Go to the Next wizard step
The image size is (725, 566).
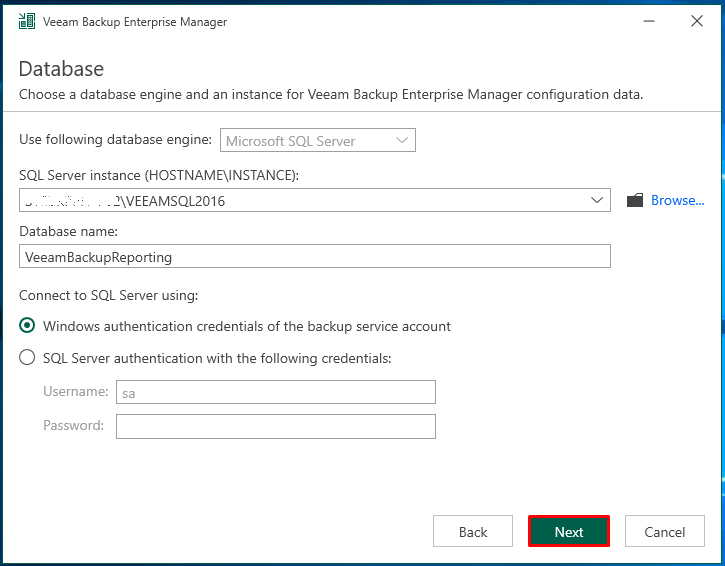coord(569,531)
